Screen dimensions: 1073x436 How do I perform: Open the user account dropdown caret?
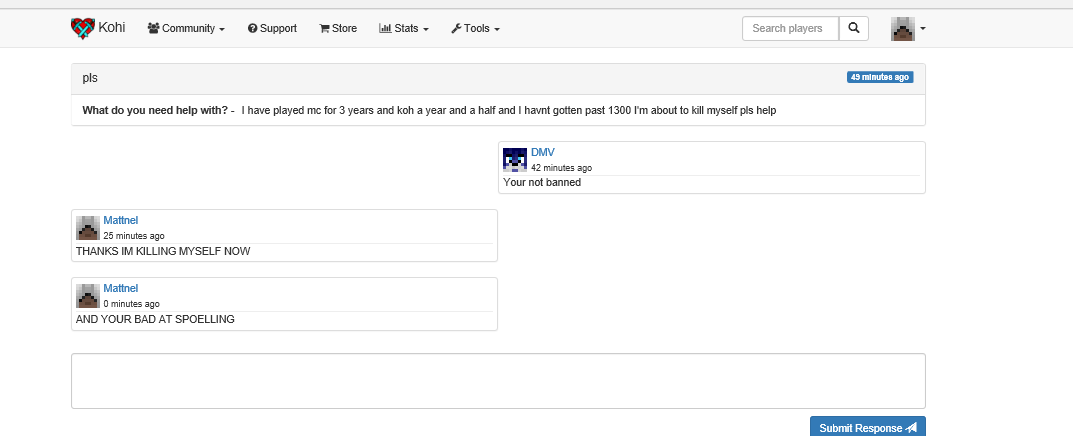point(923,29)
